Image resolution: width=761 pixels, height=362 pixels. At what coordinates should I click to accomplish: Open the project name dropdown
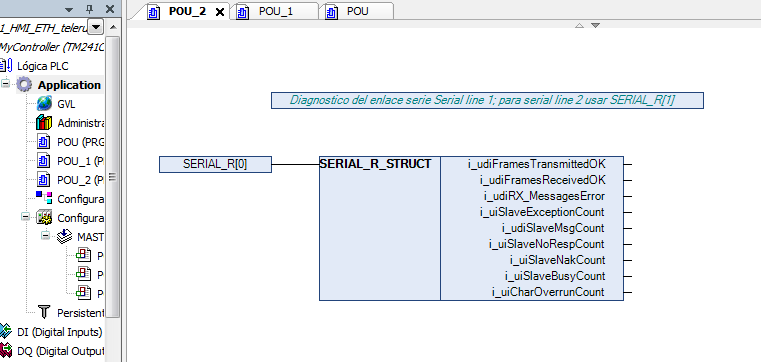coord(97,27)
